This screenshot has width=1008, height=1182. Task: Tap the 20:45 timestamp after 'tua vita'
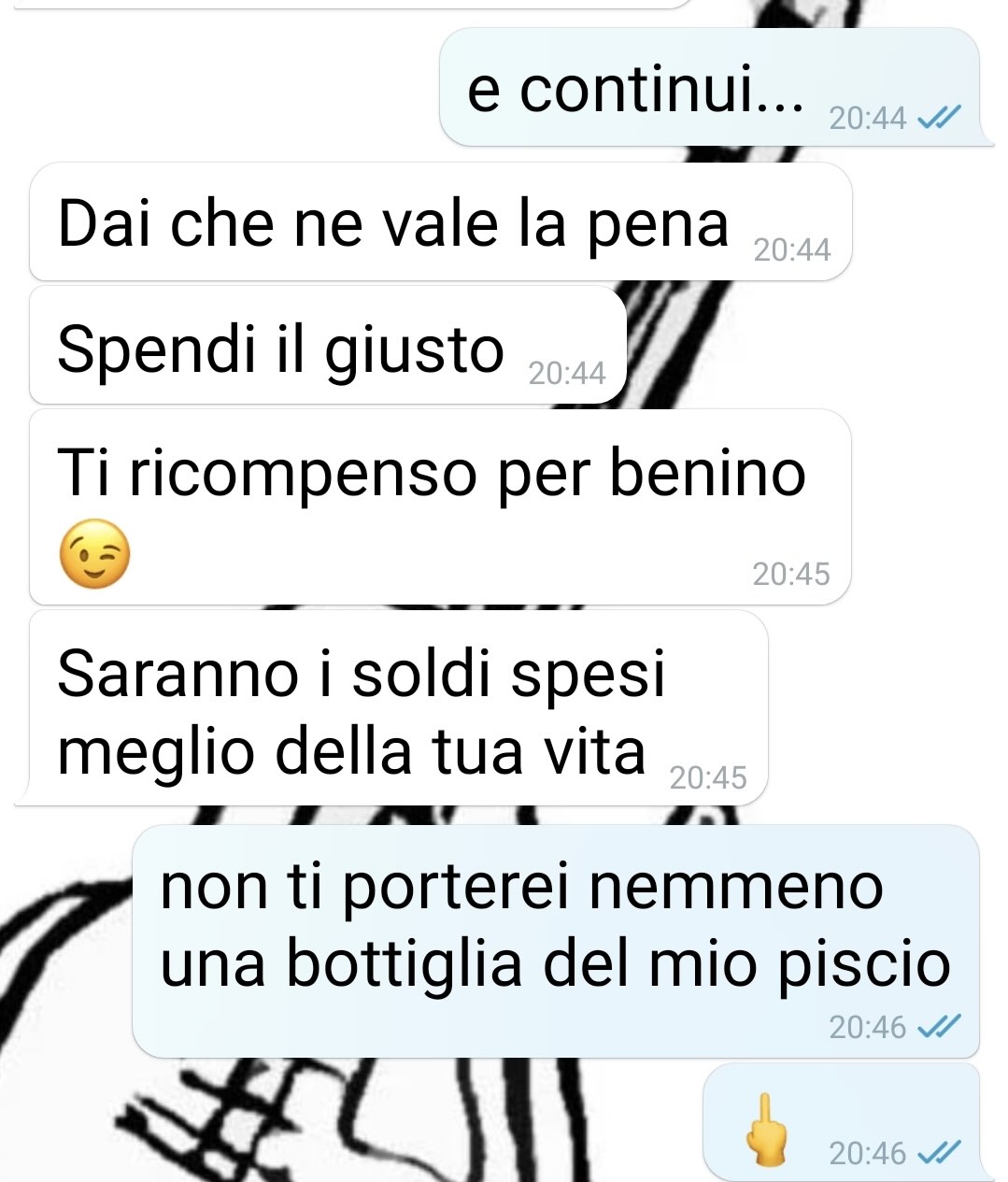(708, 776)
